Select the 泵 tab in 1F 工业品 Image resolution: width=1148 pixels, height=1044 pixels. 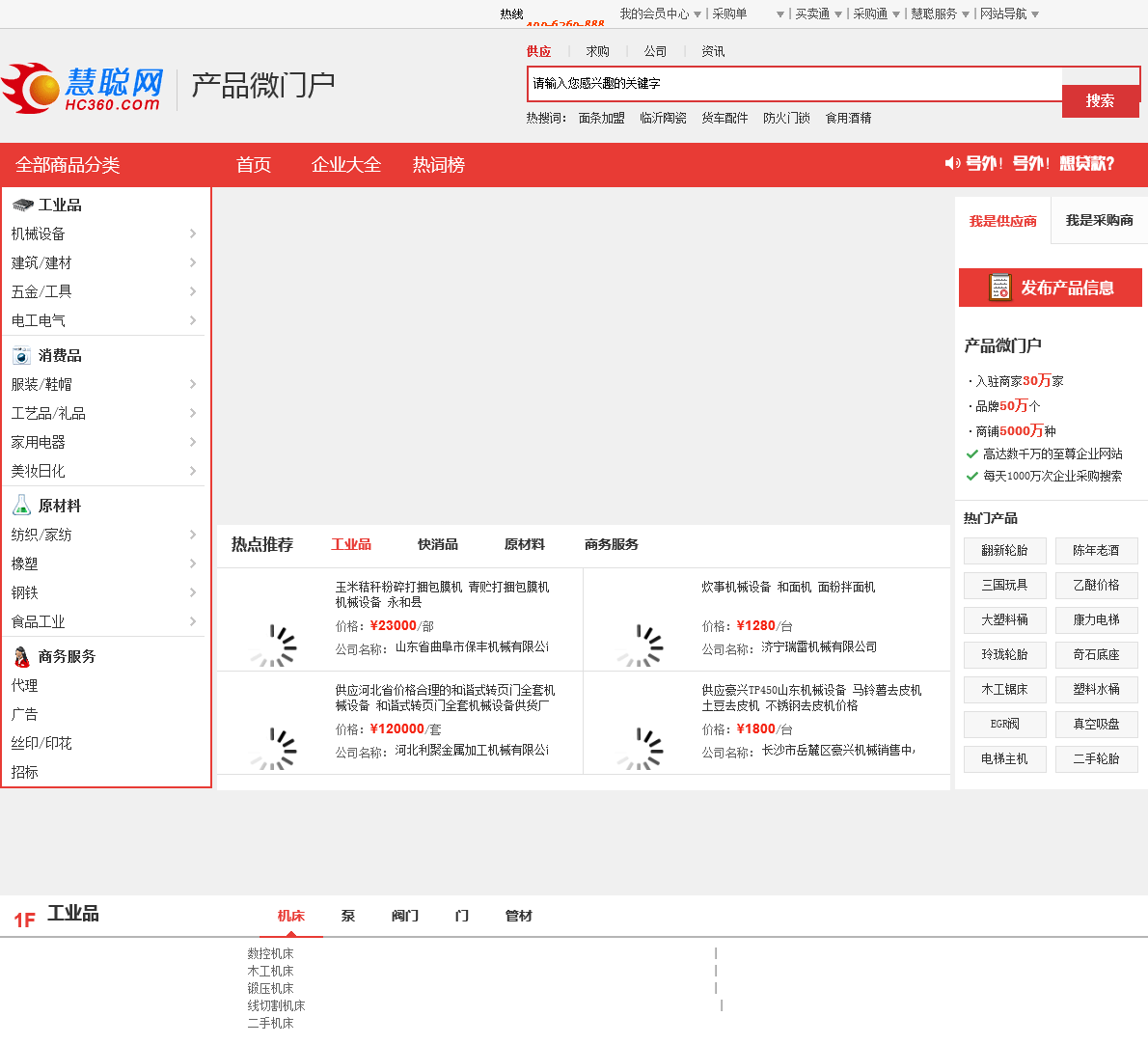[347, 915]
